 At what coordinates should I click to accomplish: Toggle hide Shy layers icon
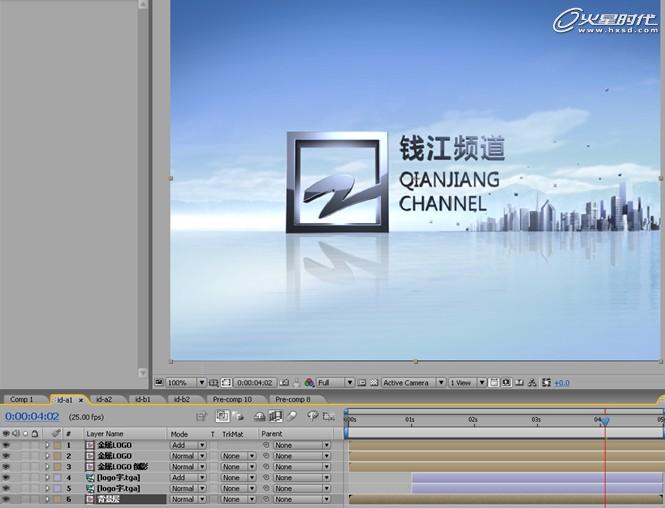click(259, 417)
